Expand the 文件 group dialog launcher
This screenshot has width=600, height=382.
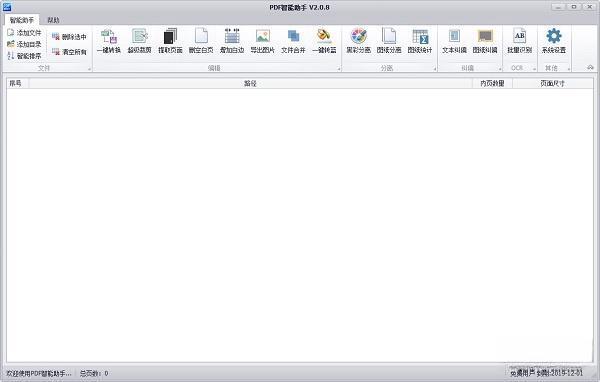click(x=90, y=69)
